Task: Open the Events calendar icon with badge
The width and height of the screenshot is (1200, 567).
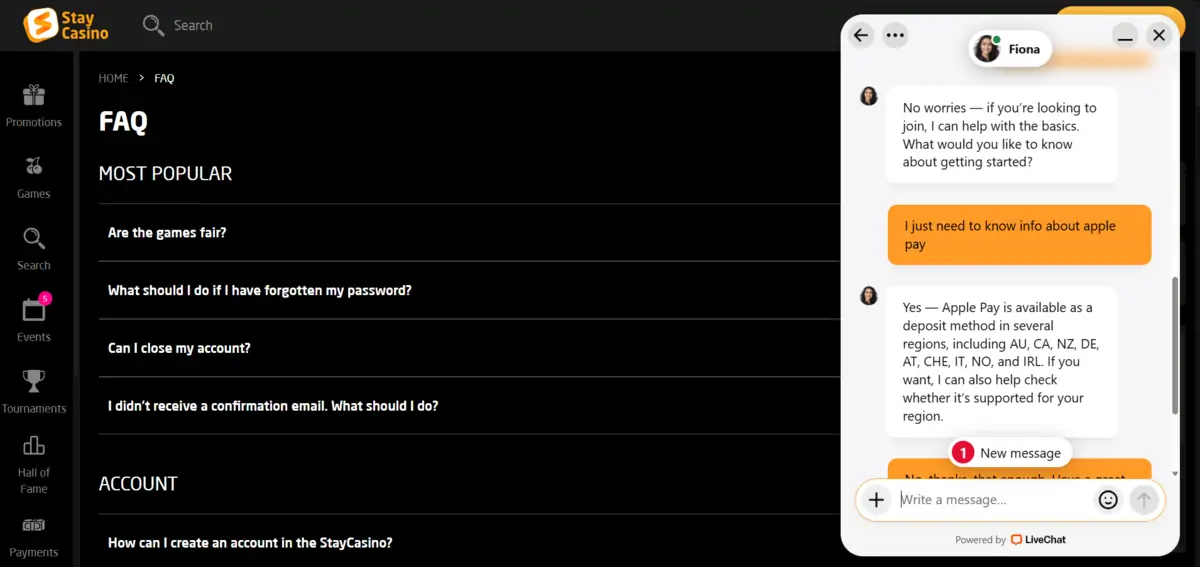Action: click(x=34, y=309)
